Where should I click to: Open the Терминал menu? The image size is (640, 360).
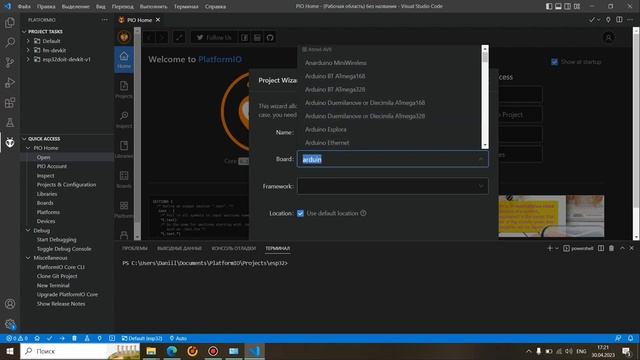[186, 6]
